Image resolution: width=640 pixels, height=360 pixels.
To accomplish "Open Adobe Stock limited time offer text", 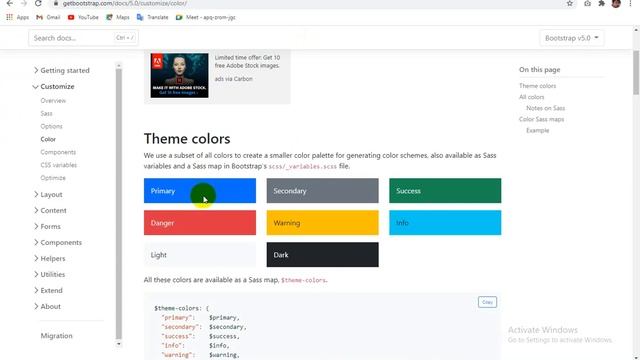I will (247, 61).
